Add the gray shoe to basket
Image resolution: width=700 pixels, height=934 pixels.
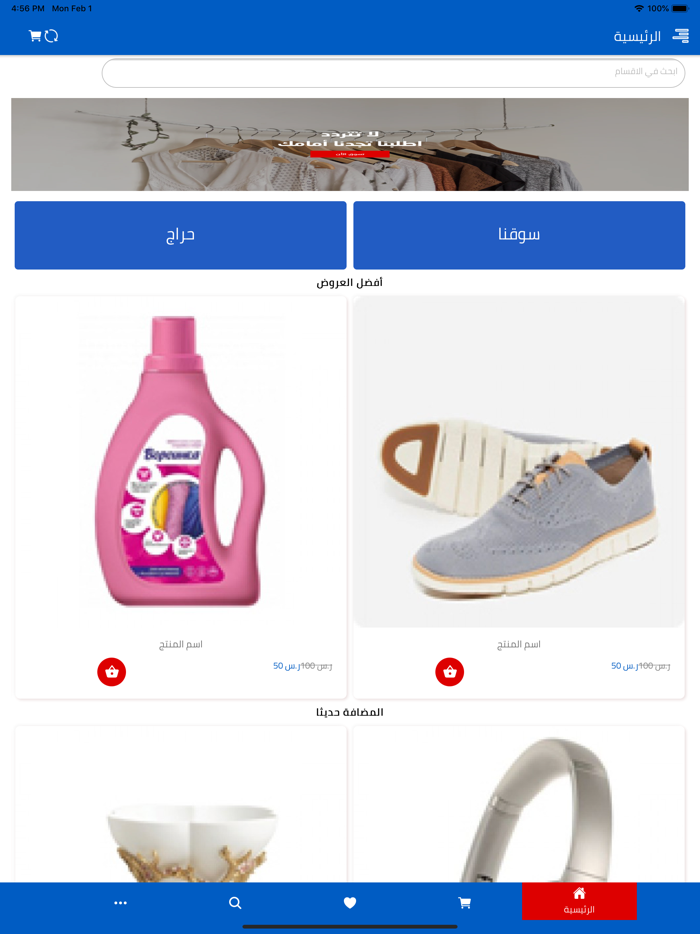449,672
